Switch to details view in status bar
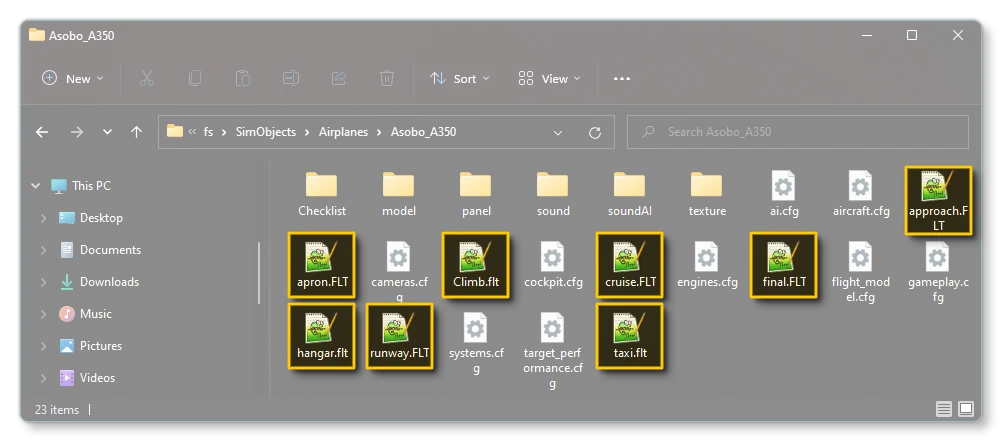 [944, 409]
